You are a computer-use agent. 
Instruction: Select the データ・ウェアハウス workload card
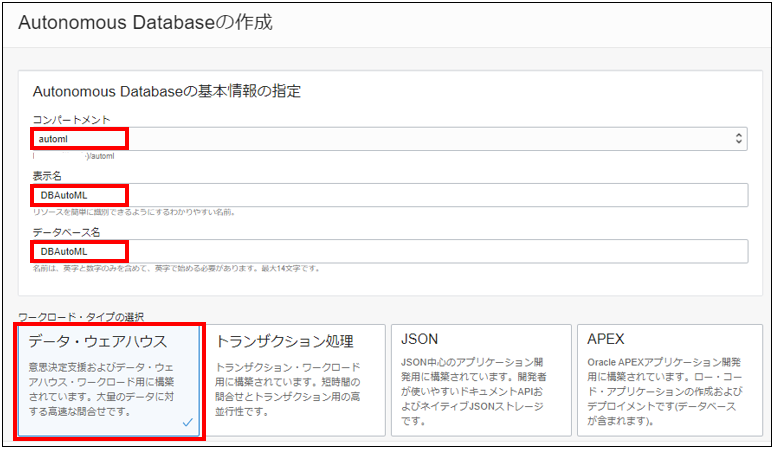pyautogui.click(x=109, y=380)
